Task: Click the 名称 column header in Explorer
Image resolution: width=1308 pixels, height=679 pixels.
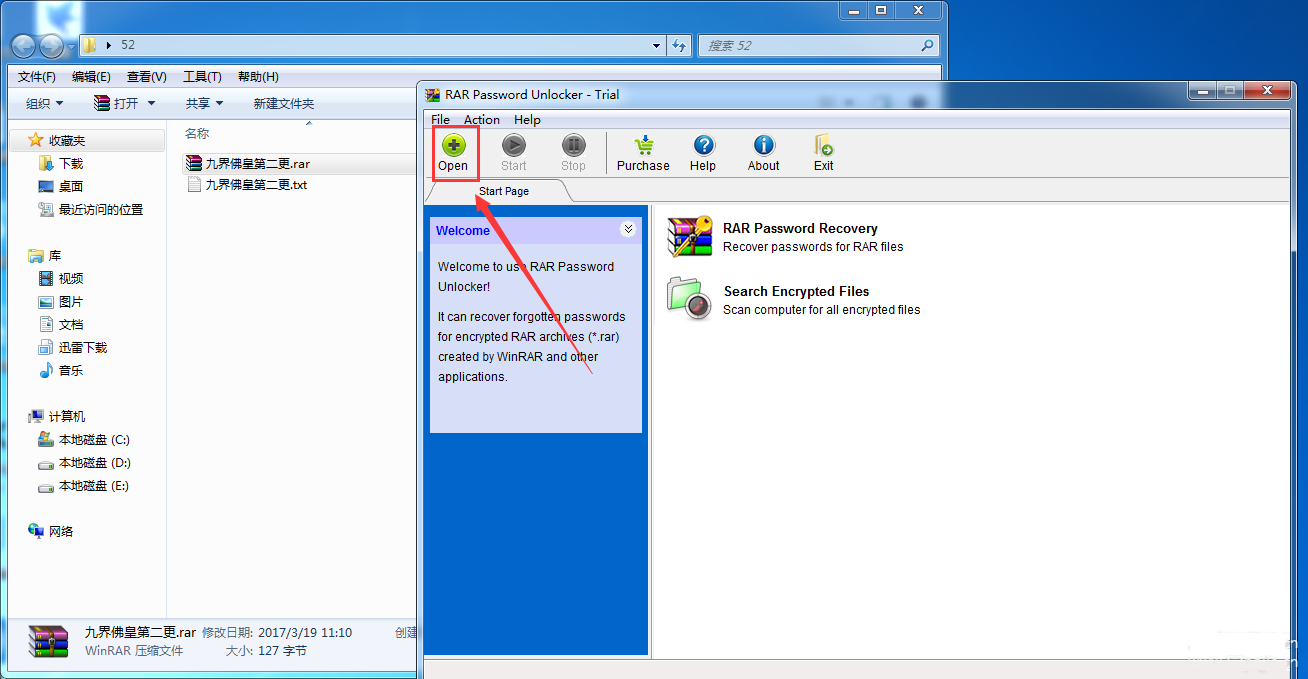Action: 197,133
